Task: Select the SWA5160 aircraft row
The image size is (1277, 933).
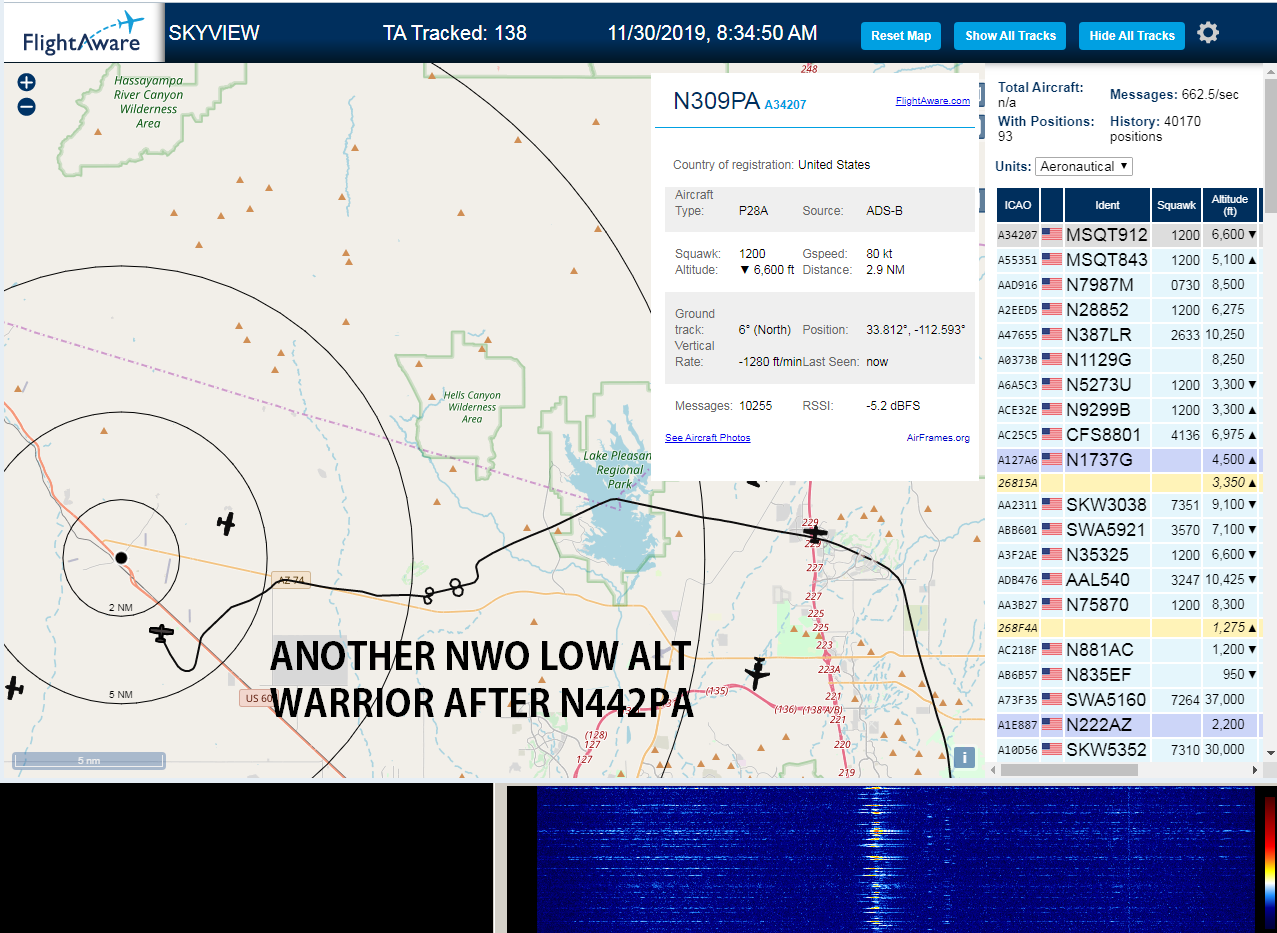Action: 1128,699
